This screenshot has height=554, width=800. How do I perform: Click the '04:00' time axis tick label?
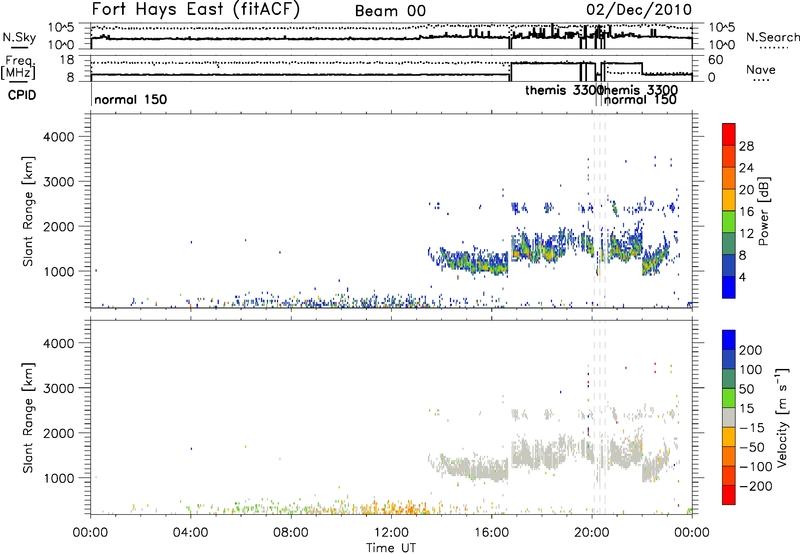pyautogui.click(x=191, y=533)
